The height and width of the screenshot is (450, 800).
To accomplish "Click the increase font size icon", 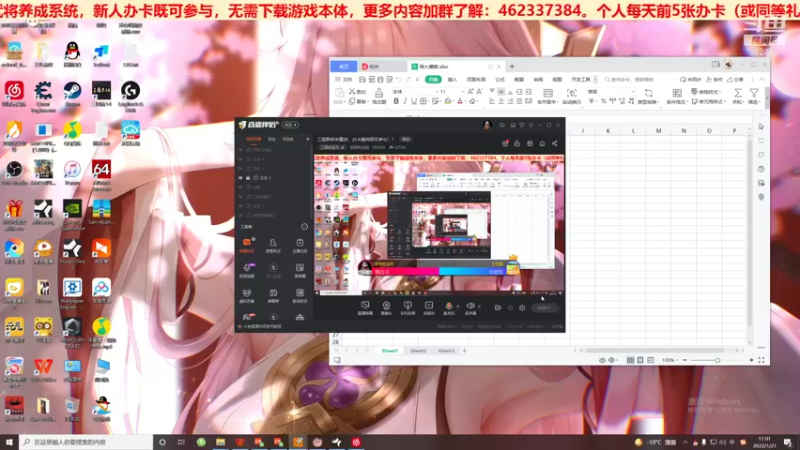I will point(470,92).
